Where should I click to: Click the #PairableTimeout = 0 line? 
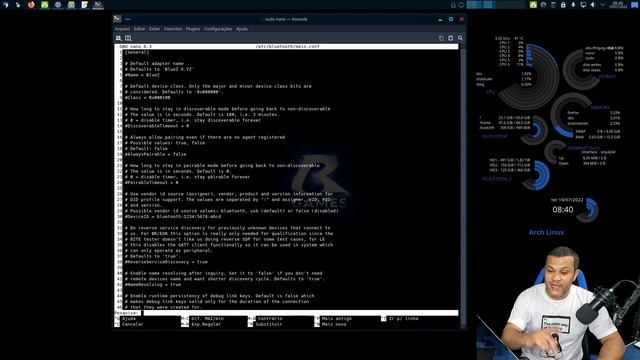pos(151,182)
